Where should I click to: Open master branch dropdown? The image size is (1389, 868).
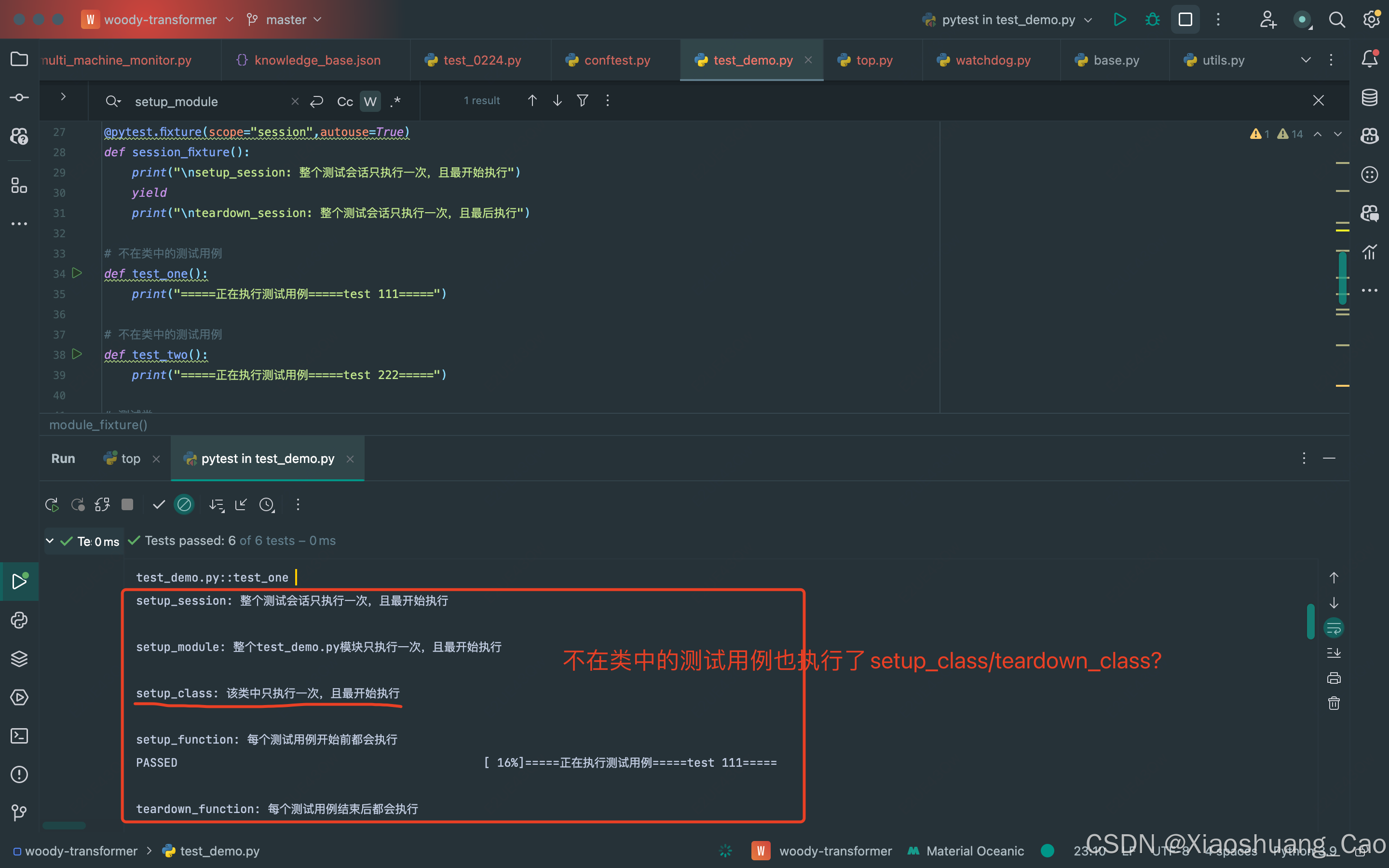[285, 19]
